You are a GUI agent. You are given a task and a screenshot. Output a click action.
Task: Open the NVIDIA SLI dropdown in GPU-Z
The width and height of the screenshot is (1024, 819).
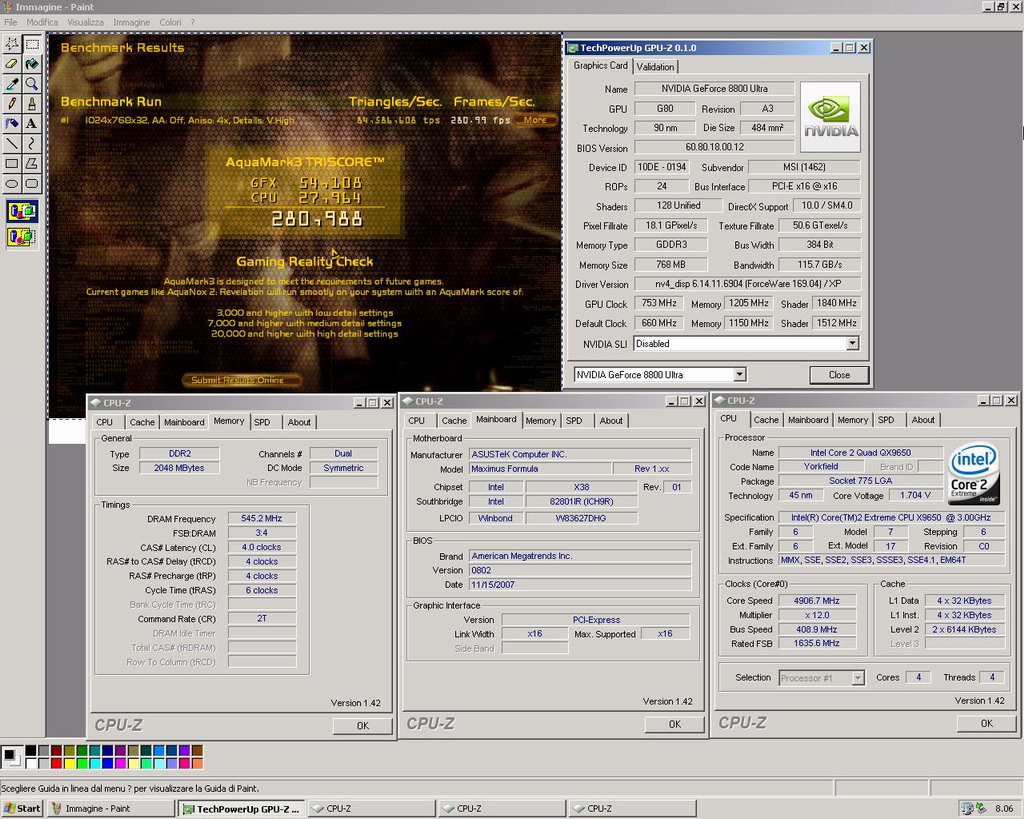click(x=852, y=344)
